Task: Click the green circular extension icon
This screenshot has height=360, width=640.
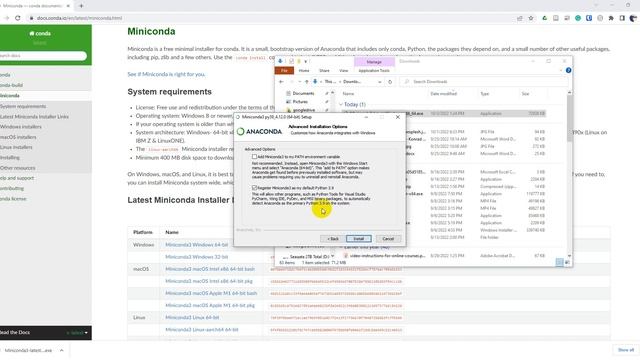Action: pos(578,18)
